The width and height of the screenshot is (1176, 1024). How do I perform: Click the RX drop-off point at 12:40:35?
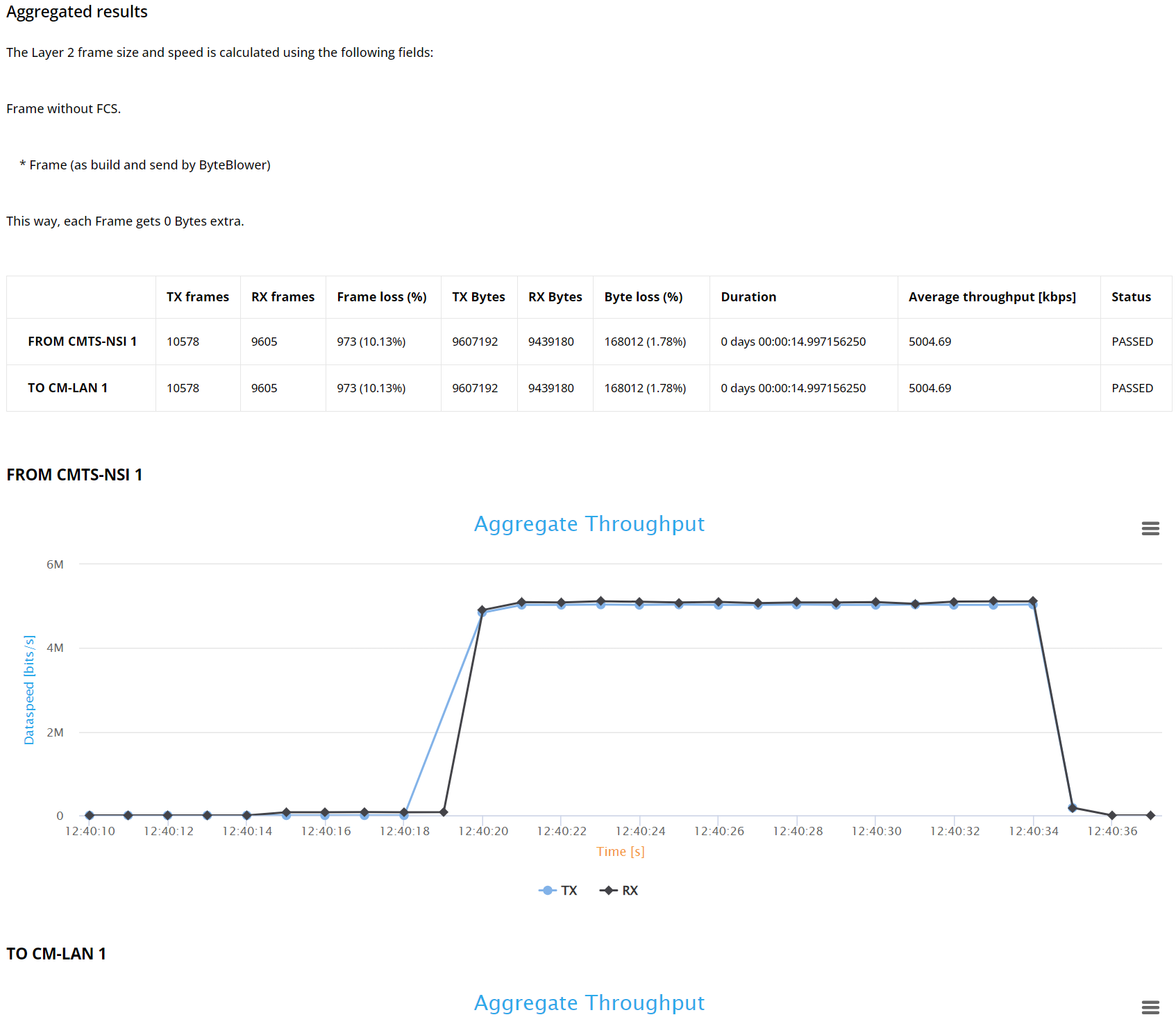click(1073, 807)
